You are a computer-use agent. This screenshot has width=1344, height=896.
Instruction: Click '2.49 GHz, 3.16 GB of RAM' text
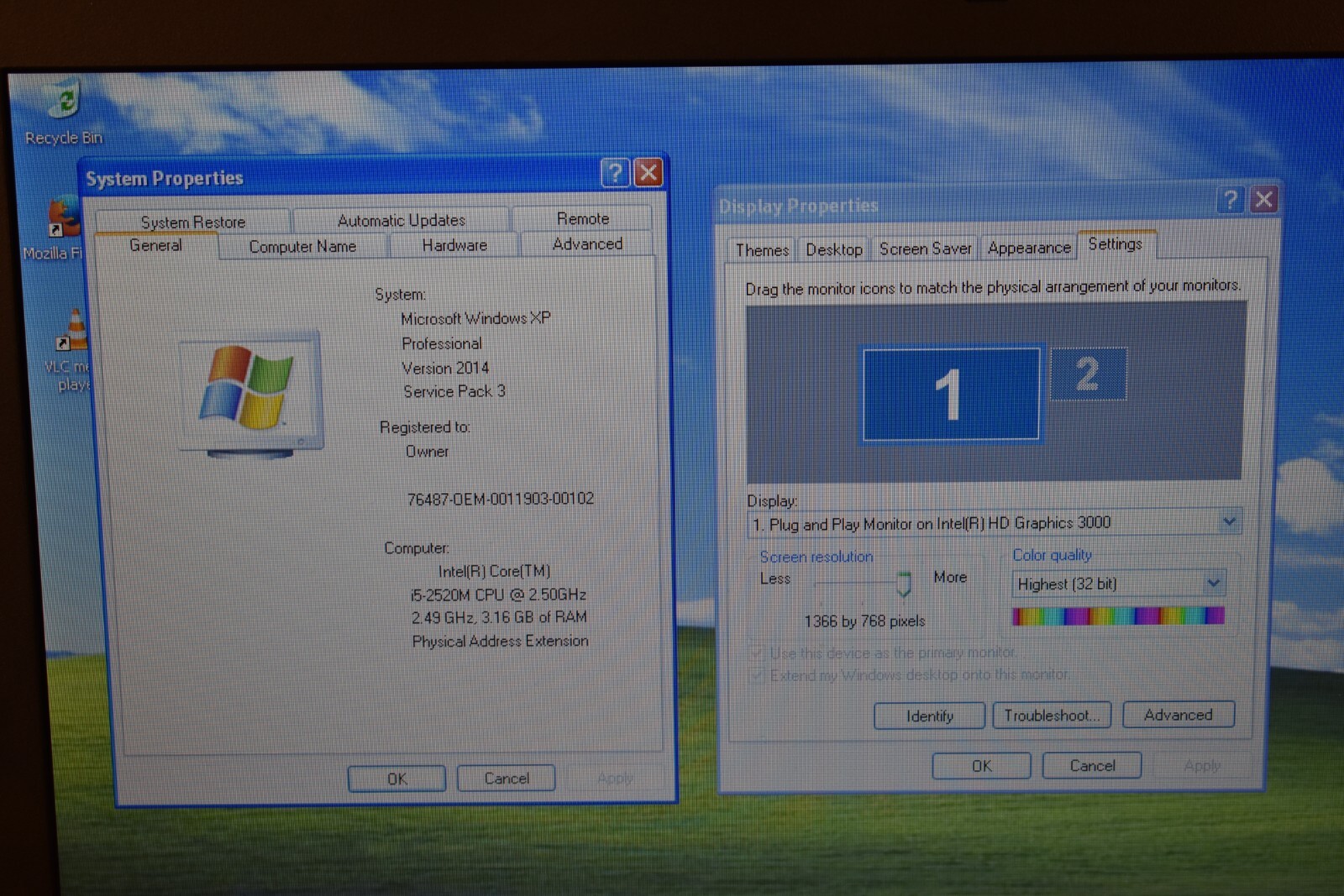click(499, 617)
